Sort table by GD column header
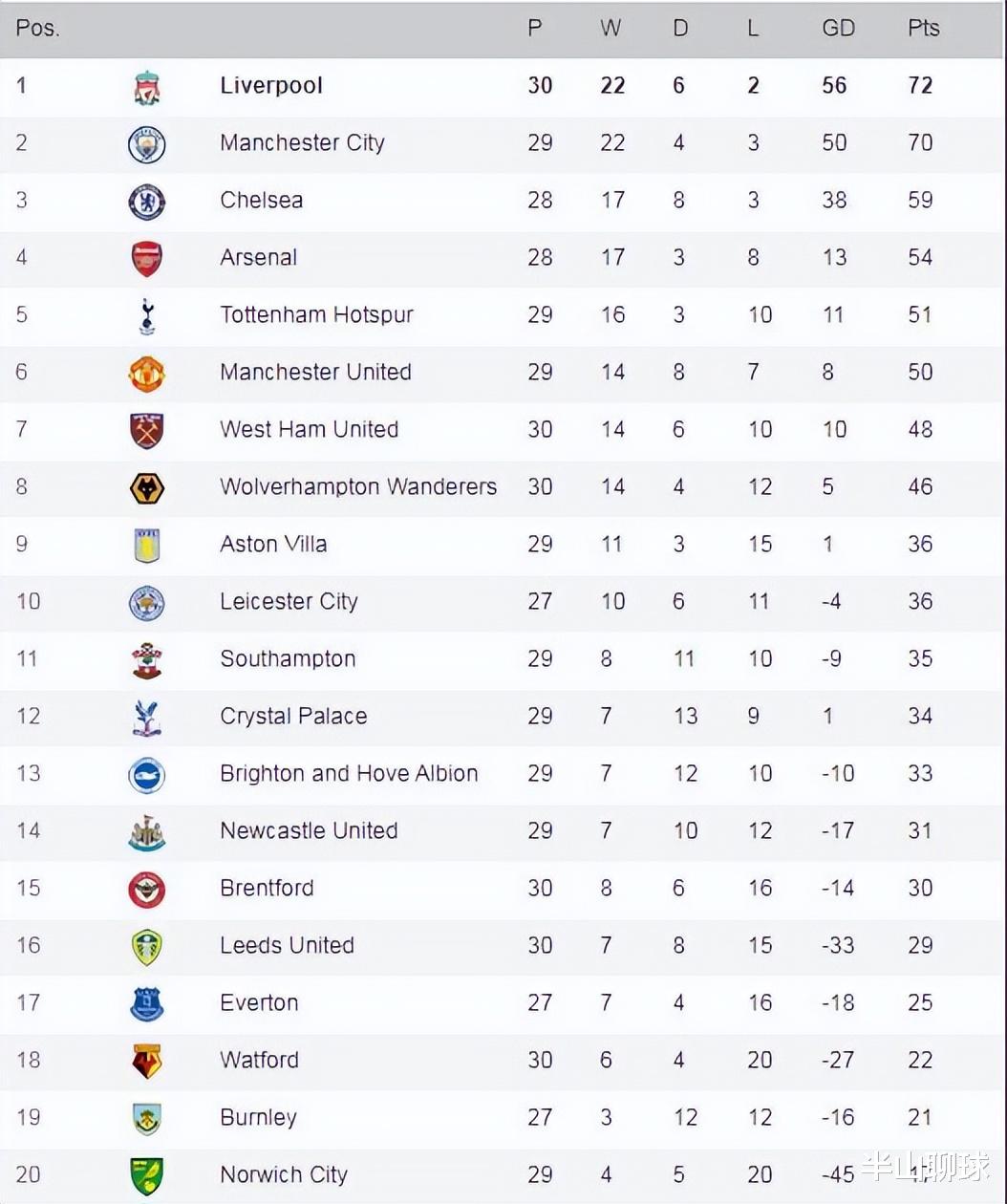Screen dimensions: 1007x1204 (838, 28)
